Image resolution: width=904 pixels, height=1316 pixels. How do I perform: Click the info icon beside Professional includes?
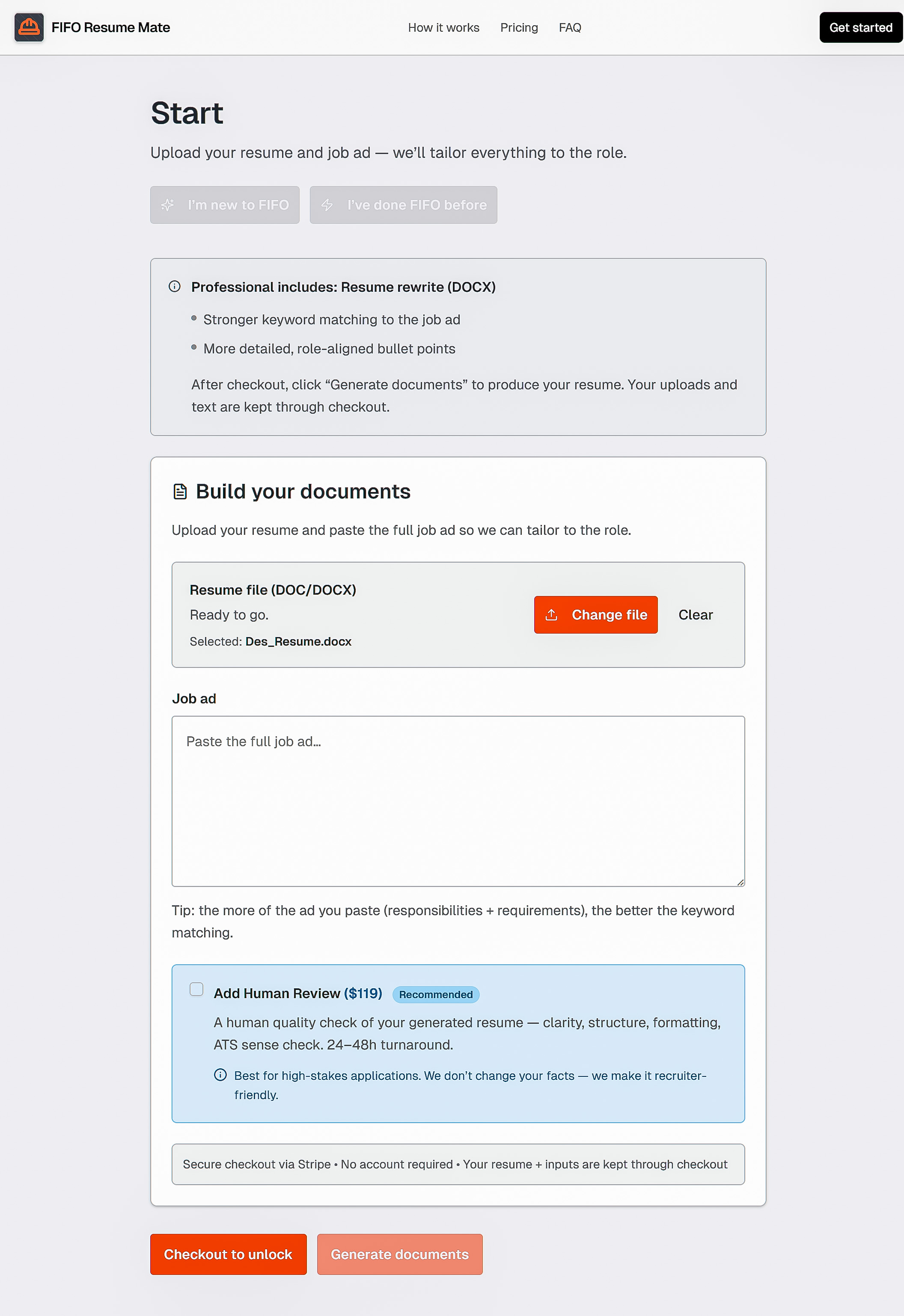tap(175, 287)
